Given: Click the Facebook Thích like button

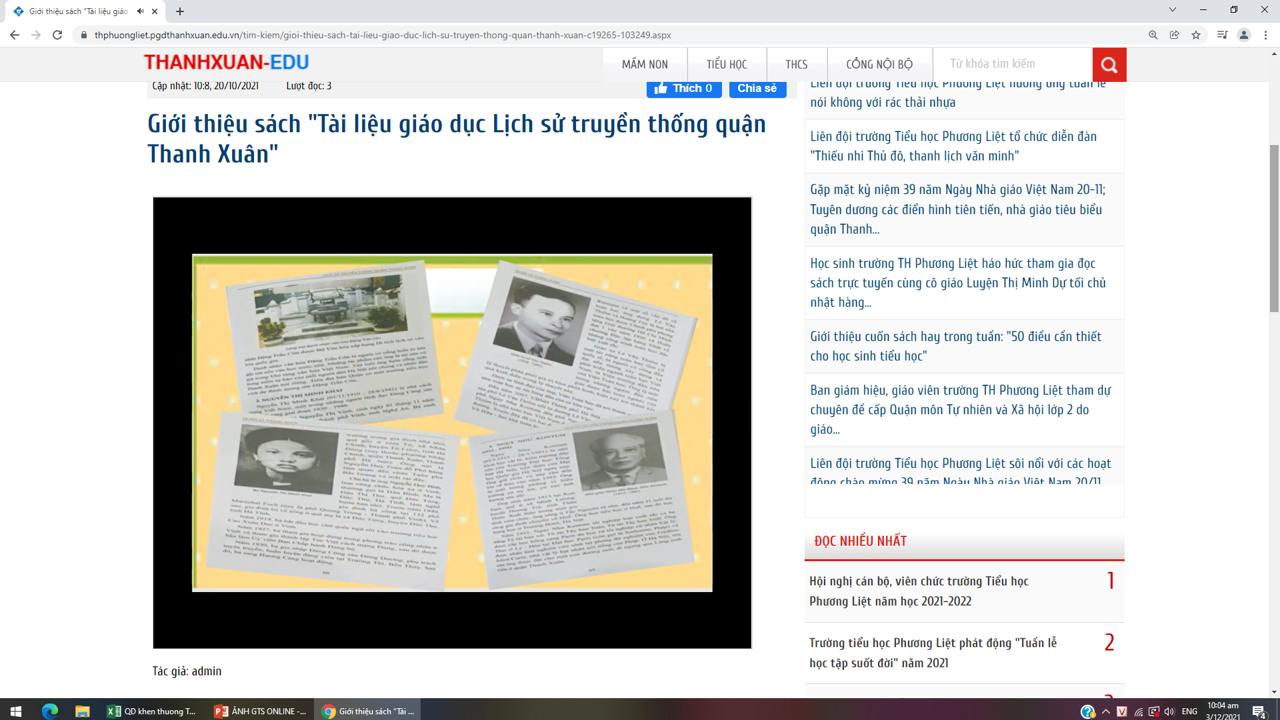Looking at the screenshot, I should (684, 88).
